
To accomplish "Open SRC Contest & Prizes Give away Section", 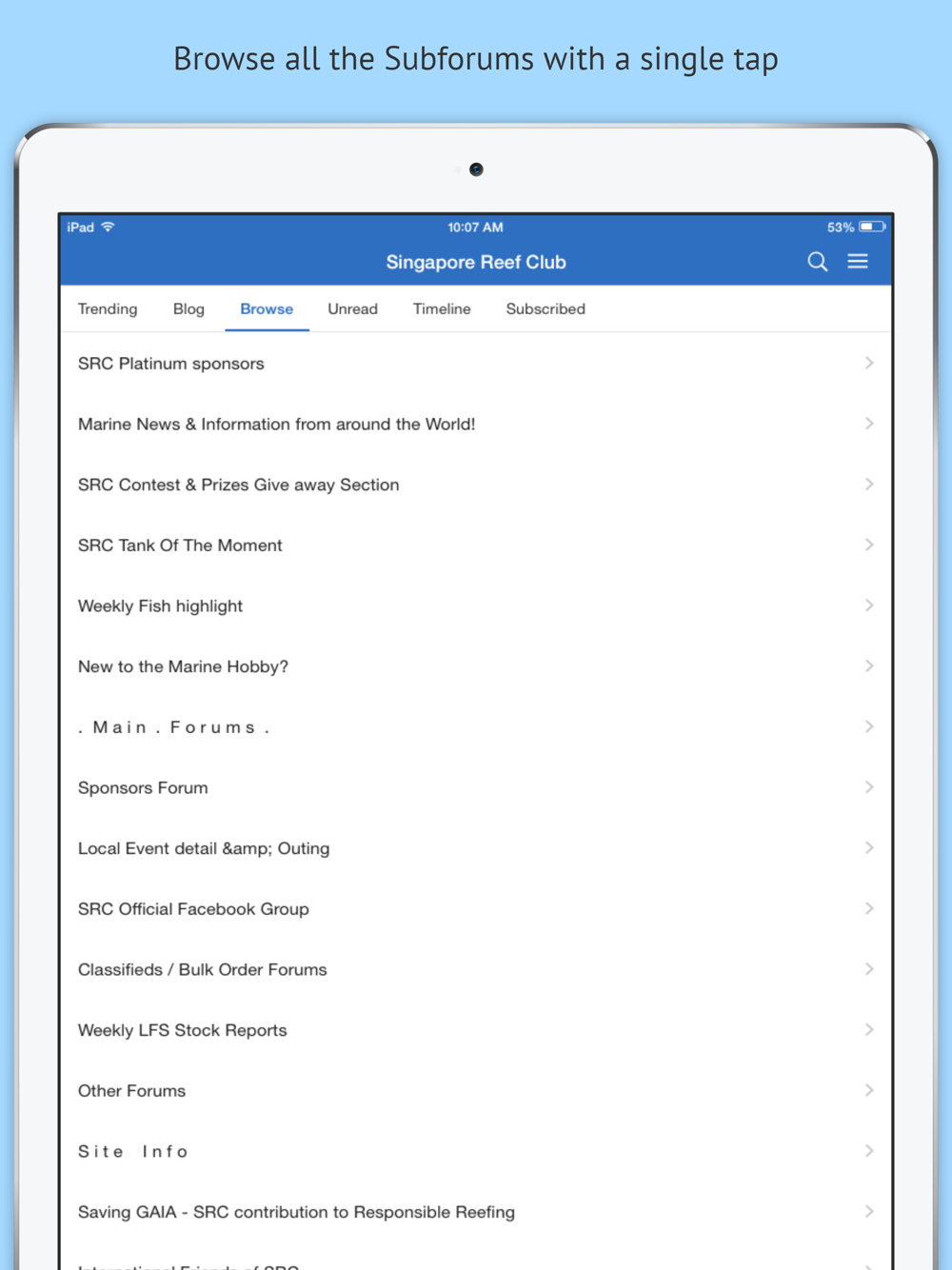I will 476,485.
